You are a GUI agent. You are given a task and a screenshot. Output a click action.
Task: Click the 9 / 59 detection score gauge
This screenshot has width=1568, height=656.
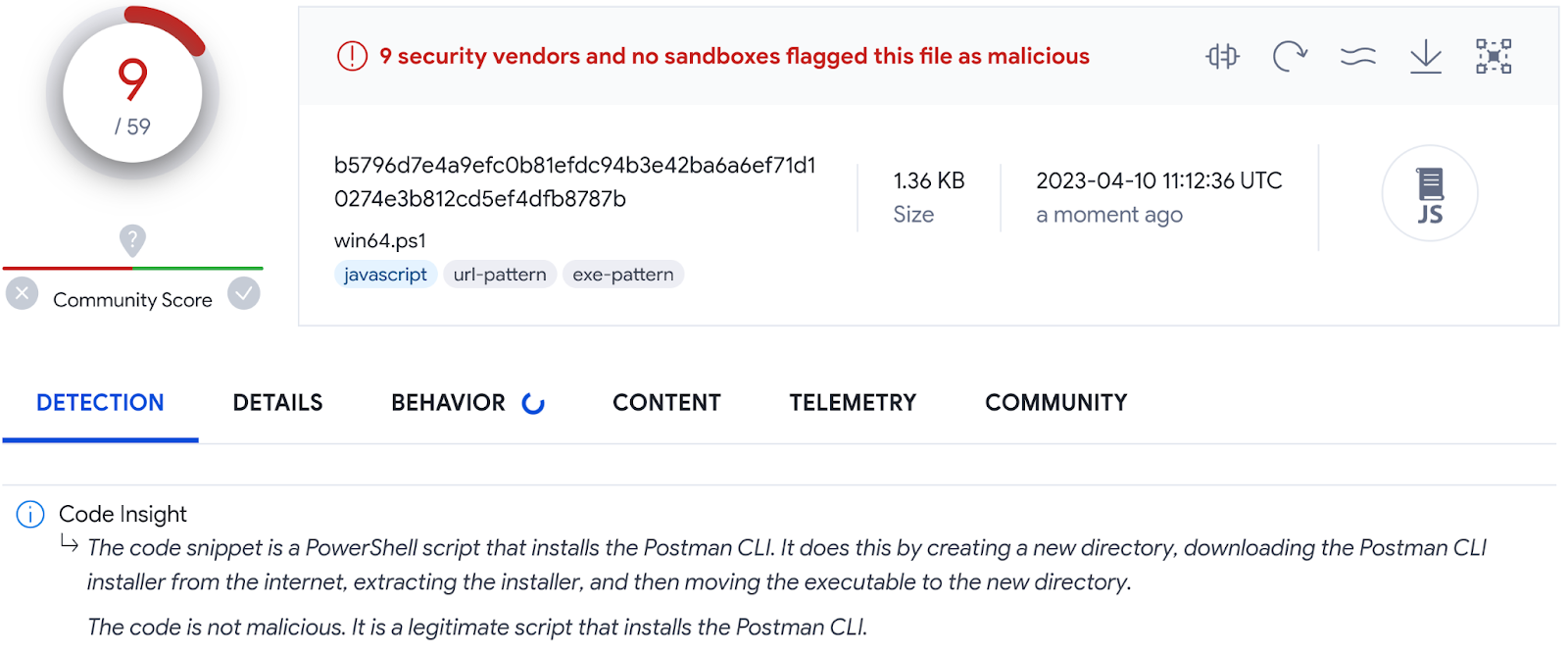(132, 95)
